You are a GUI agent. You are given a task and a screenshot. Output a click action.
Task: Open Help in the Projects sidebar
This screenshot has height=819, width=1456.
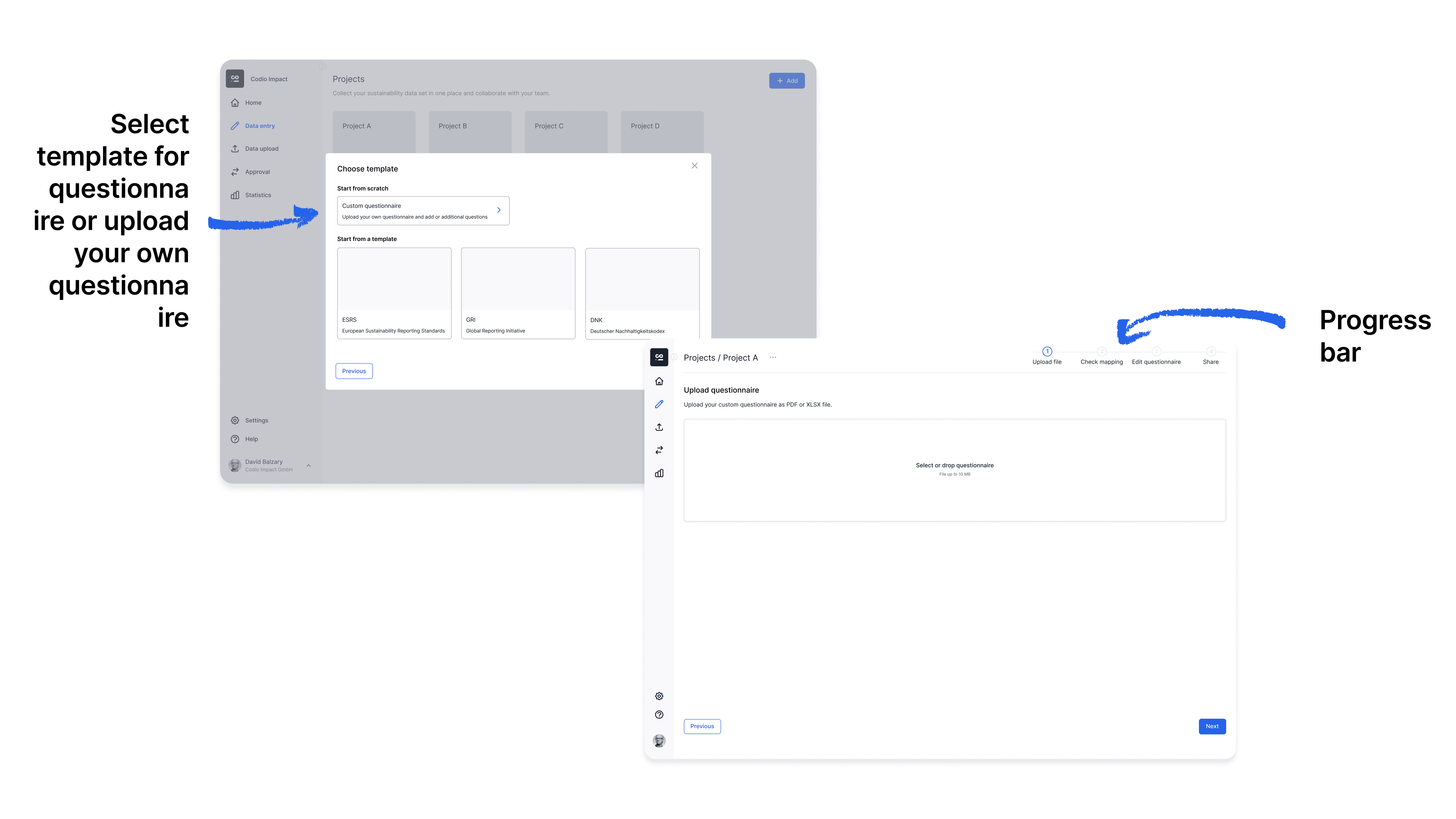pos(244,439)
